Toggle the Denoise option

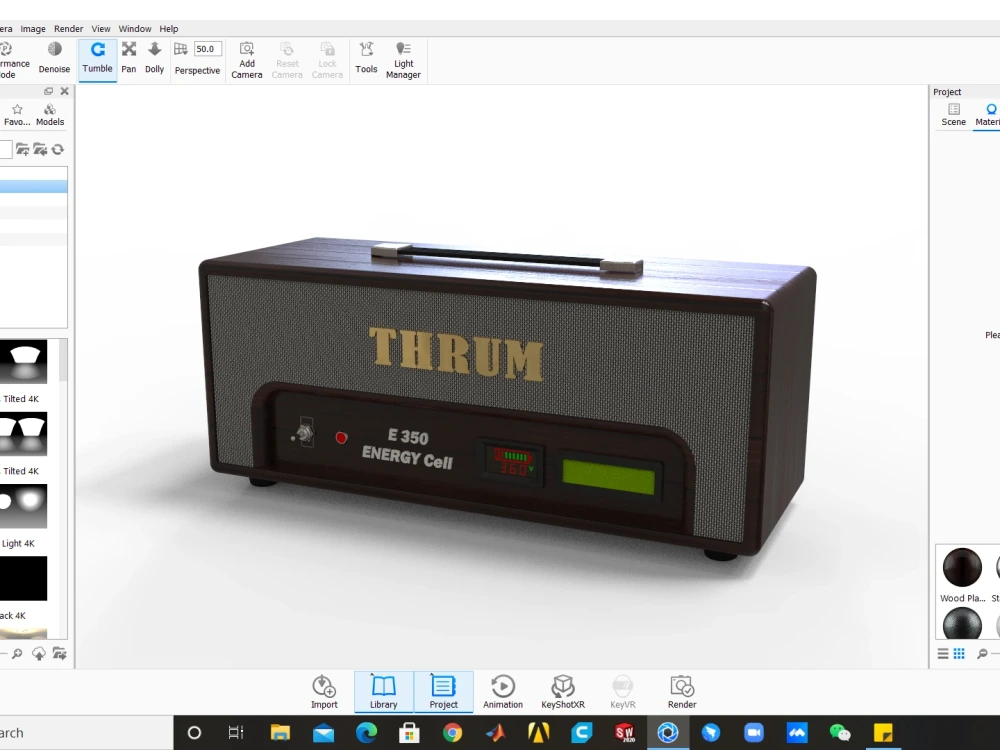pos(54,59)
